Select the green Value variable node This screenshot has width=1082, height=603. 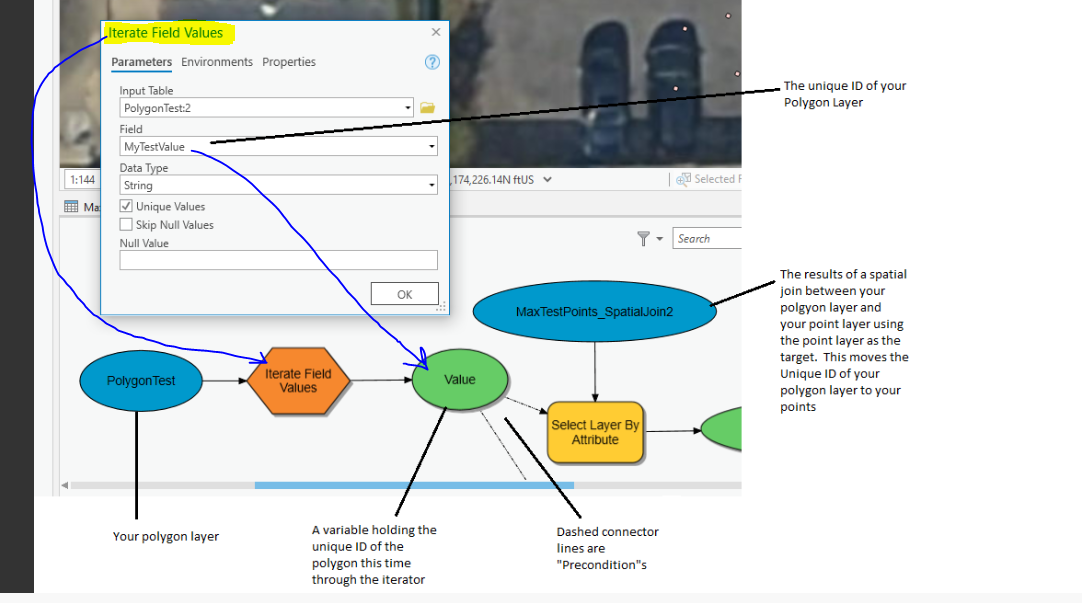coord(459,380)
